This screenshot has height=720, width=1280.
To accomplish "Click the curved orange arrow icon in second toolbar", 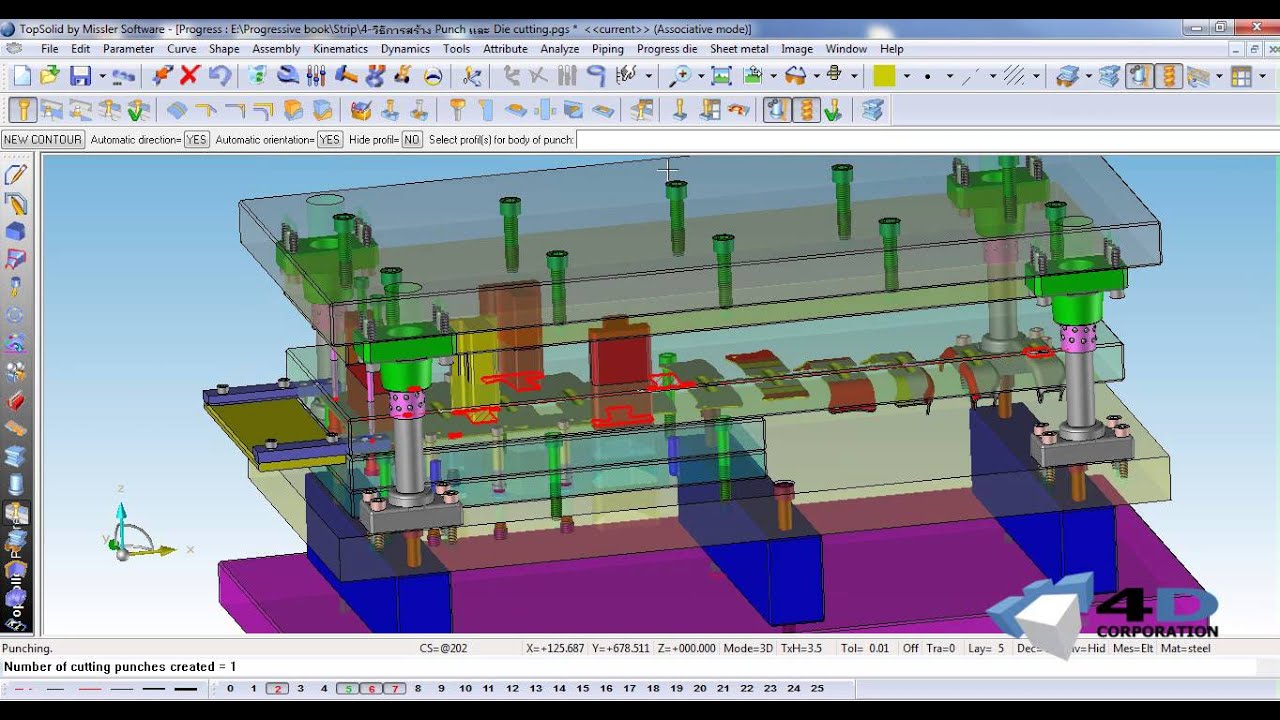I will 738,110.
